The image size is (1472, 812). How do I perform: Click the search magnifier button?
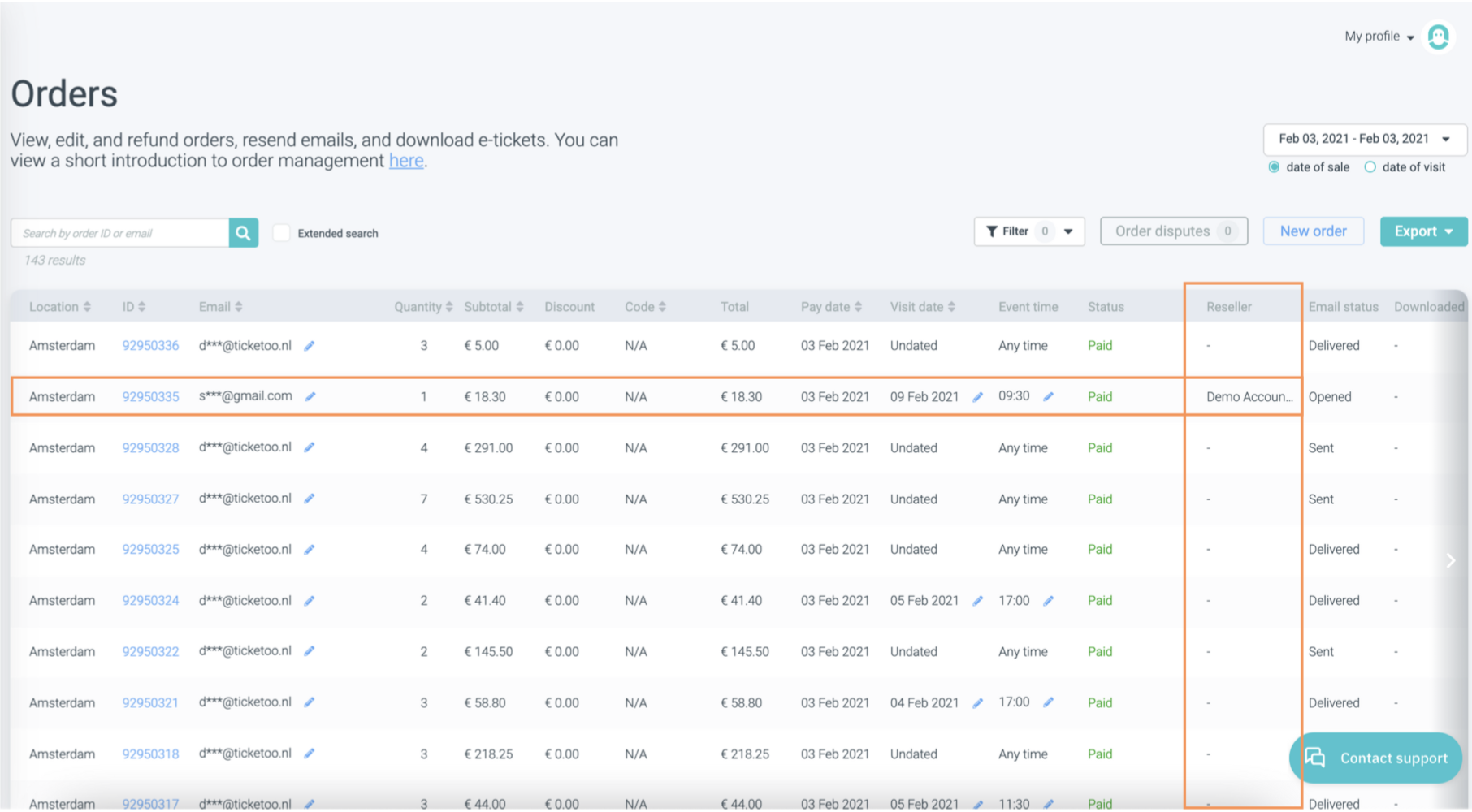(x=243, y=233)
